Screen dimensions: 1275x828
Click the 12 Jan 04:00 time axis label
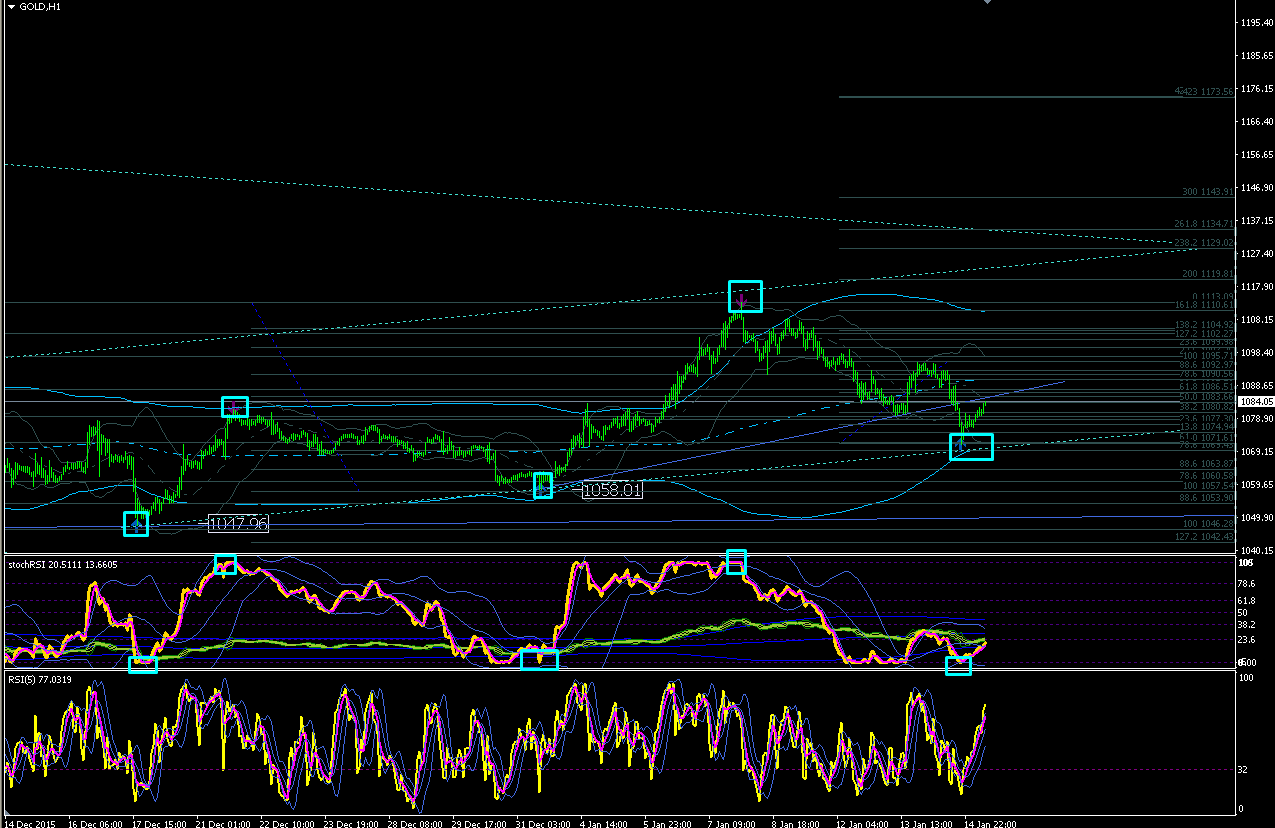tap(863, 823)
